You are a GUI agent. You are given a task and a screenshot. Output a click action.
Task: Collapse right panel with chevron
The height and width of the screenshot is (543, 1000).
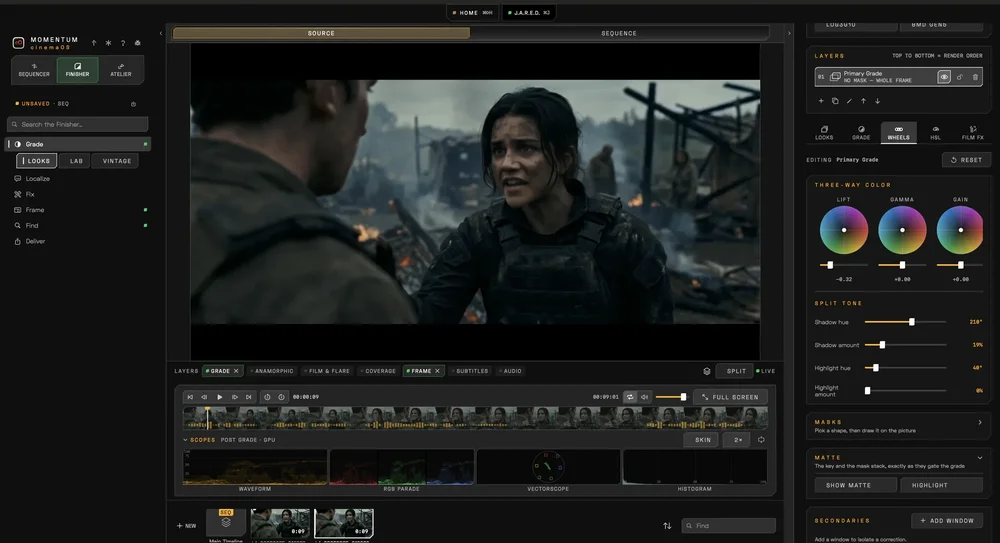point(789,33)
